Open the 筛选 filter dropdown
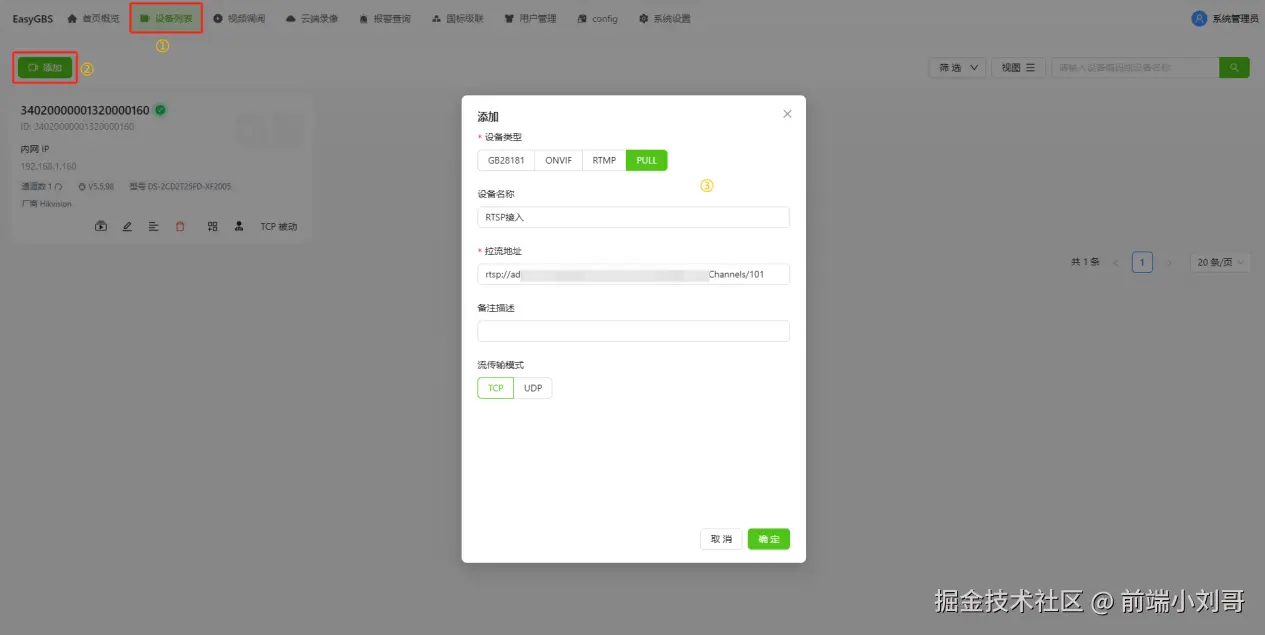This screenshot has height=635, width=1265. click(958, 67)
